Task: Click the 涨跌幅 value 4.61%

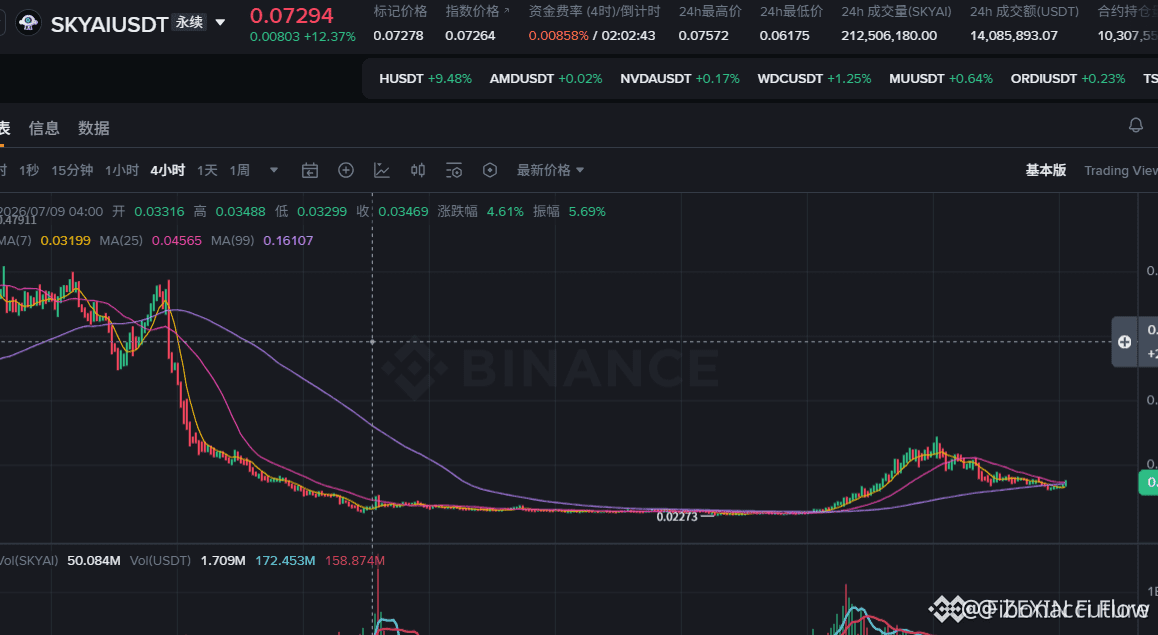Action: pos(505,211)
